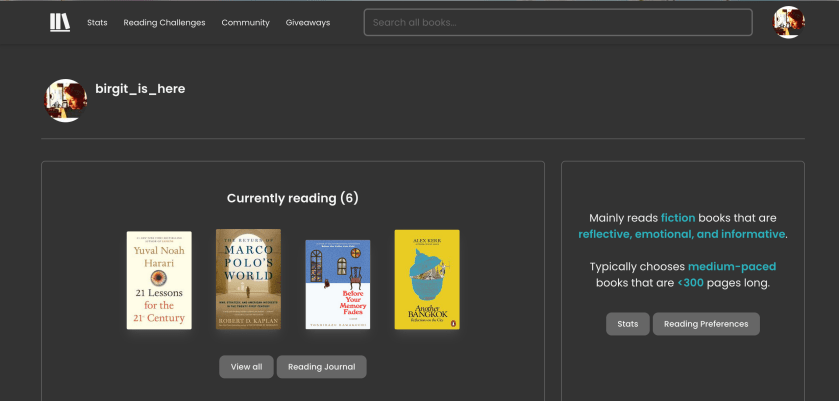This screenshot has width=839, height=401.
Task: Open the Before Your Memory Fades book cover
Action: [337, 284]
